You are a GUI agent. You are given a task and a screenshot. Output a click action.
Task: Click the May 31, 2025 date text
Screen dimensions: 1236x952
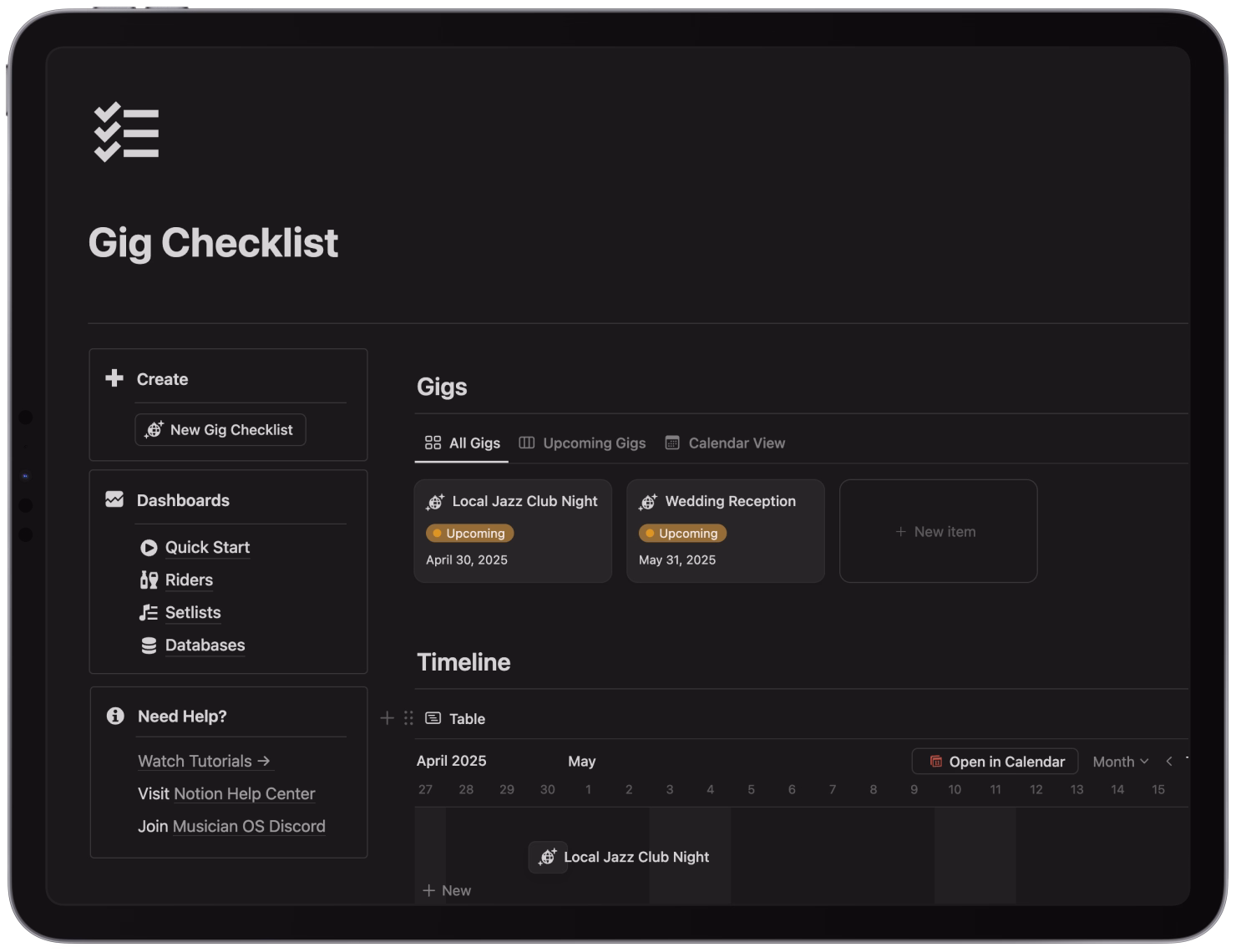pos(677,560)
